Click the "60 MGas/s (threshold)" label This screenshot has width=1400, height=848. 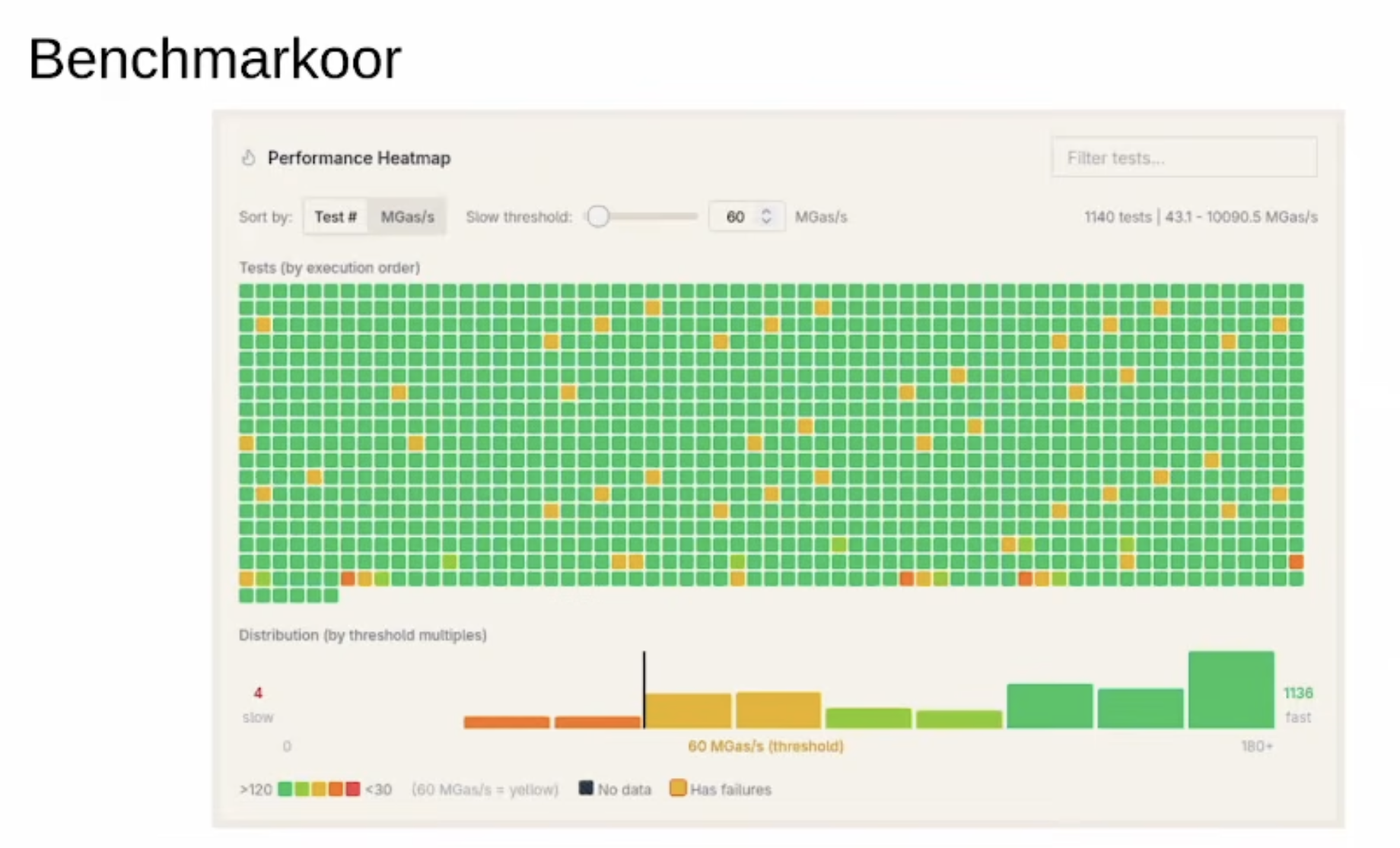click(766, 746)
